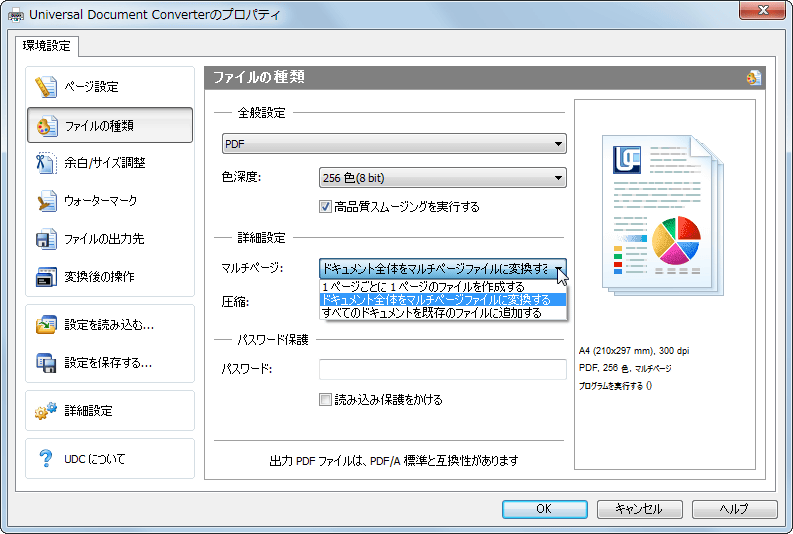Viewport: 793px width, 534px height.
Task: Open the 色深度 256 色(8 bit) dropdown
Action: 443,178
